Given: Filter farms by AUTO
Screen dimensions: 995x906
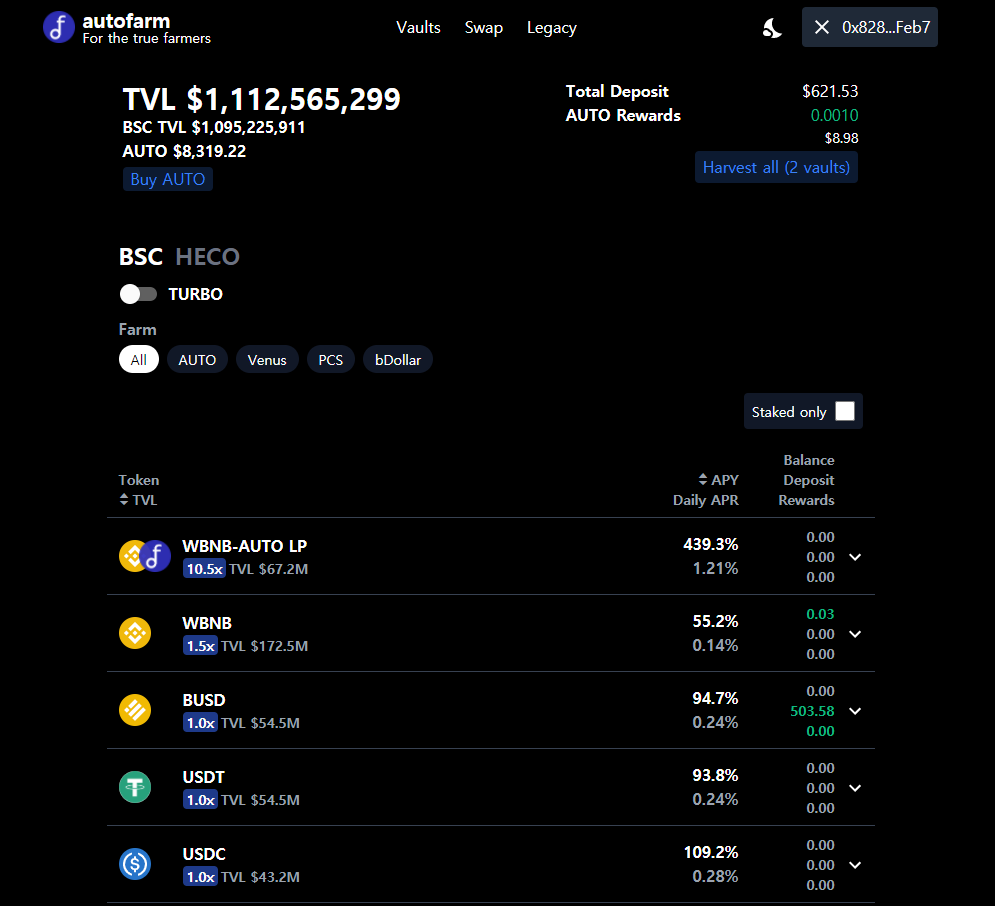Looking at the screenshot, I should [197, 360].
